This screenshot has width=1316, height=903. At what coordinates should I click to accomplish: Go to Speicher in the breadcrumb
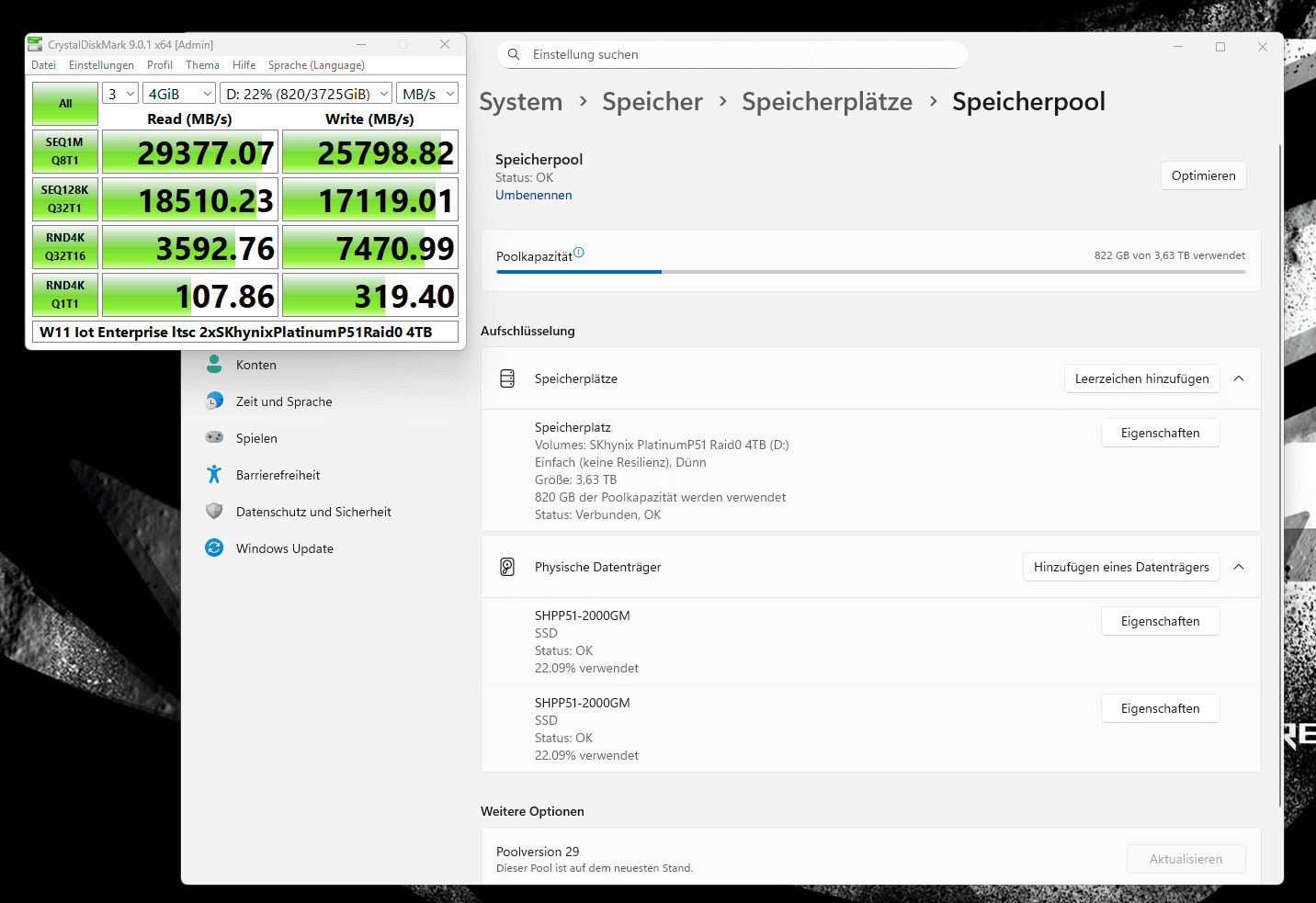(x=652, y=102)
